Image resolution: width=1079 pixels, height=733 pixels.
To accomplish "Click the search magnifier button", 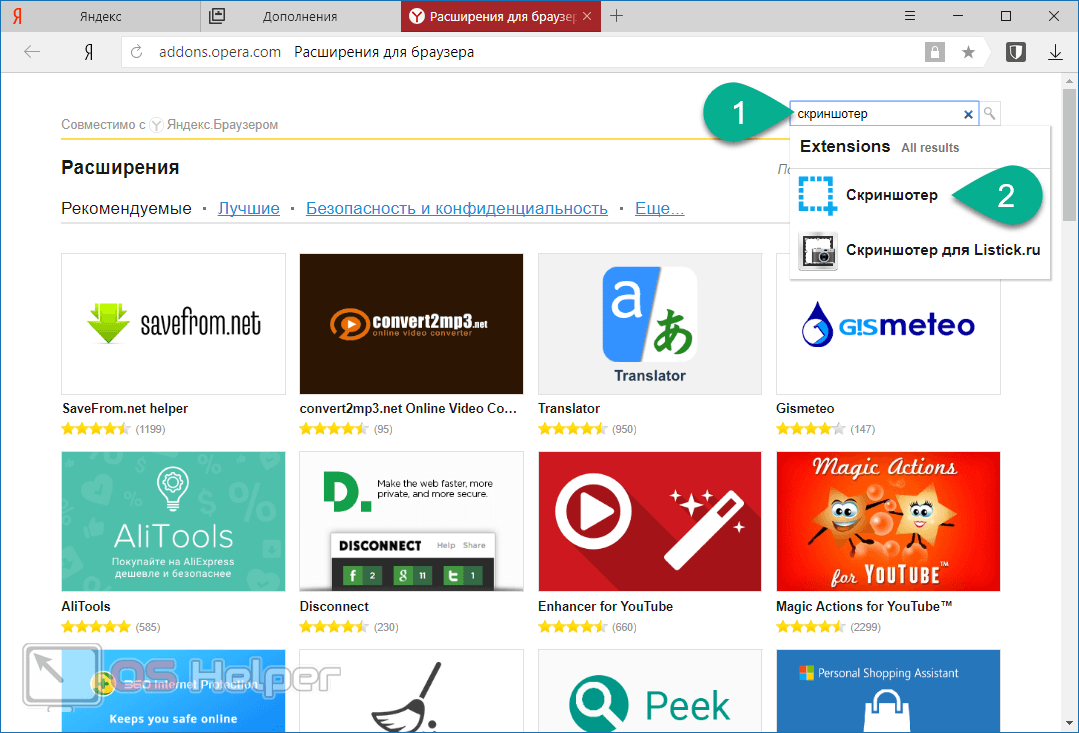I will pyautogui.click(x=990, y=114).
